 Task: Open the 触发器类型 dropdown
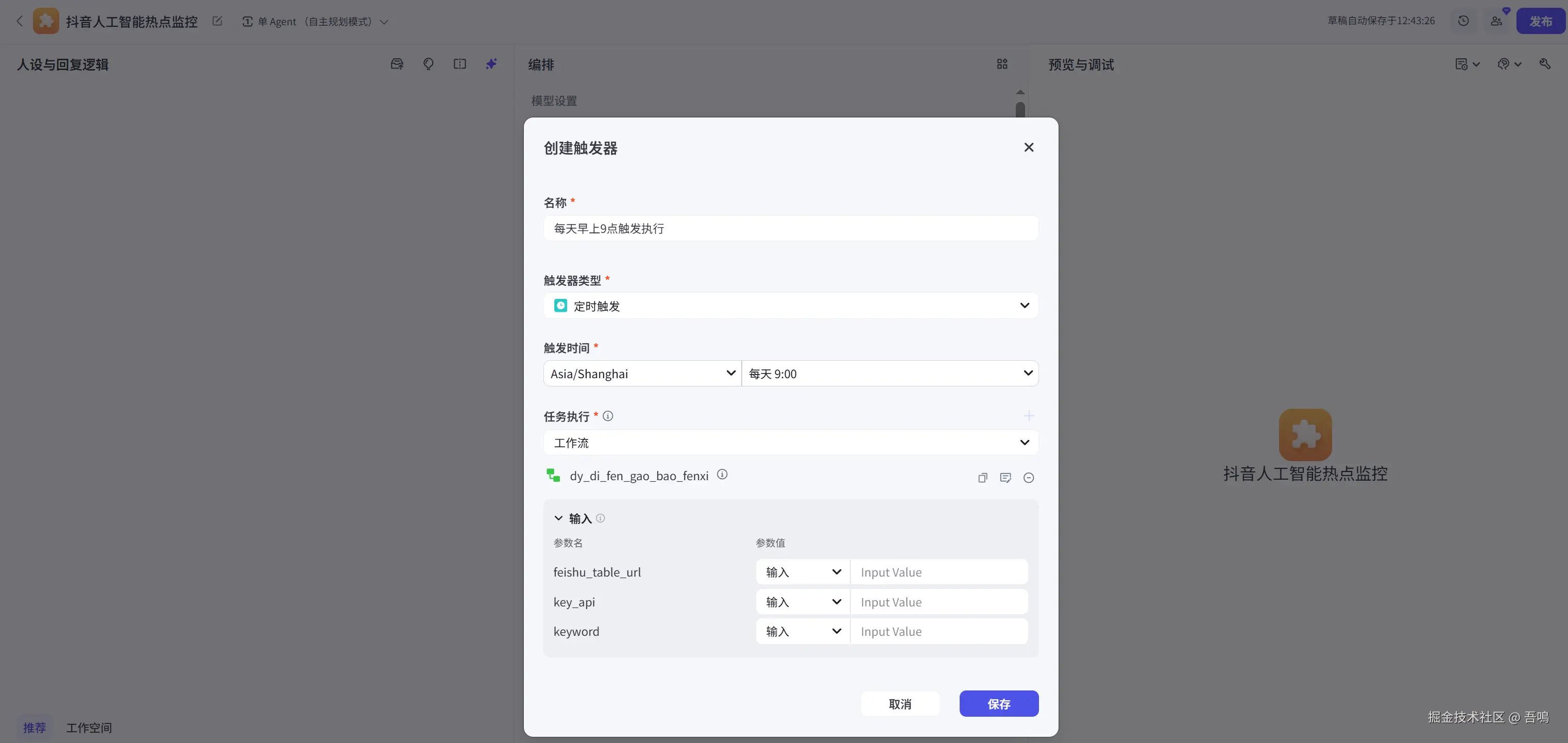coord(791,306)
